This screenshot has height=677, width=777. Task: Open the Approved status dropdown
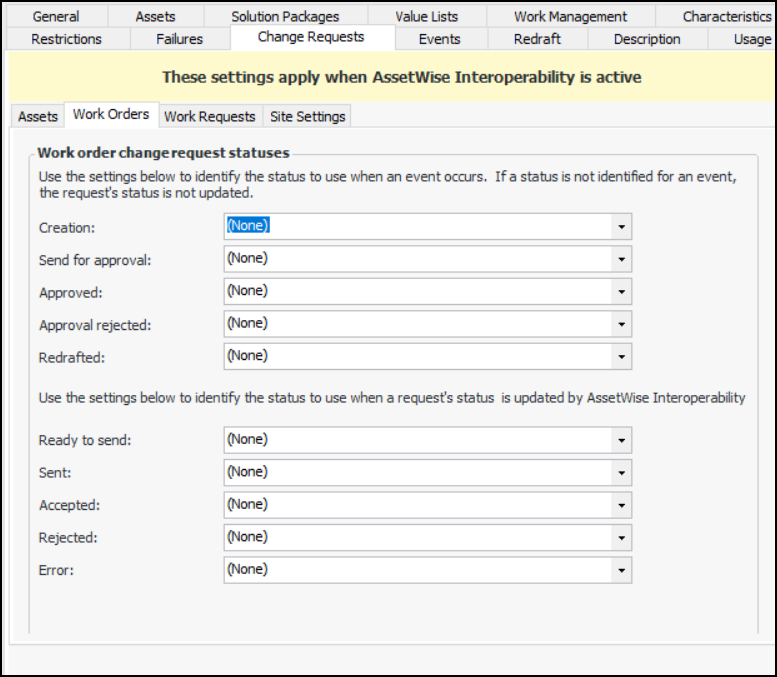621,291
